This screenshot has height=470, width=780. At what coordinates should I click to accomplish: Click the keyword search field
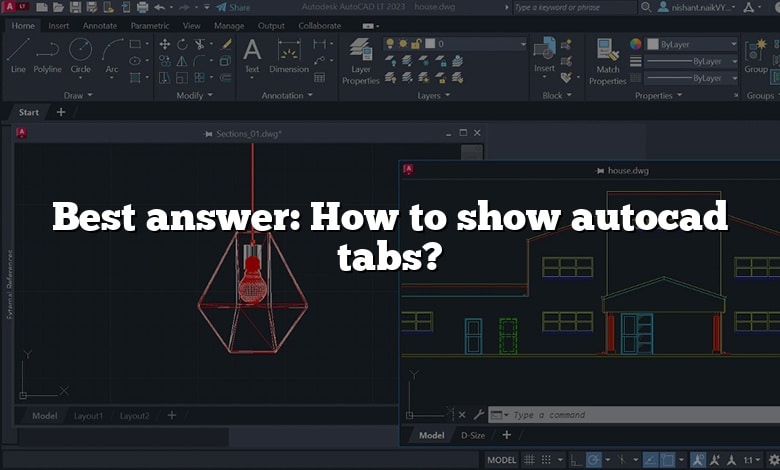click(574, 7)
